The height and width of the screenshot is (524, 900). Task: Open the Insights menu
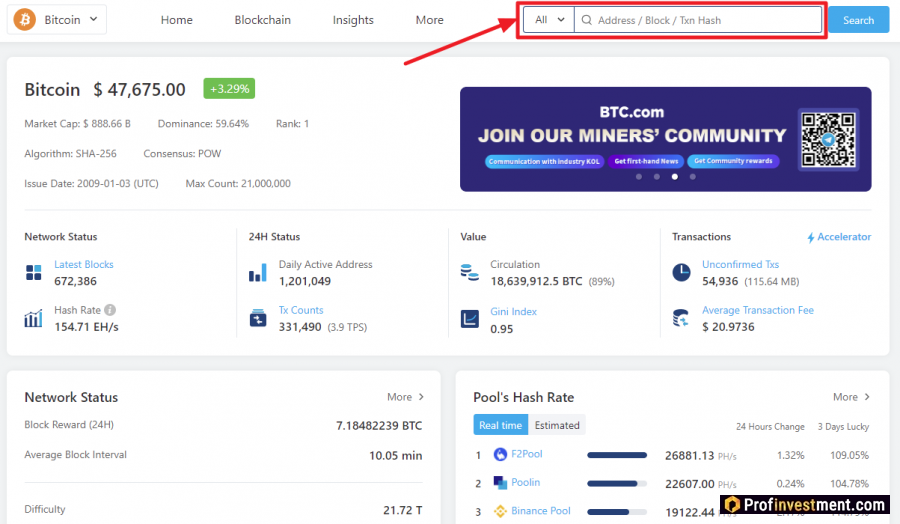(x=353, y=20)
